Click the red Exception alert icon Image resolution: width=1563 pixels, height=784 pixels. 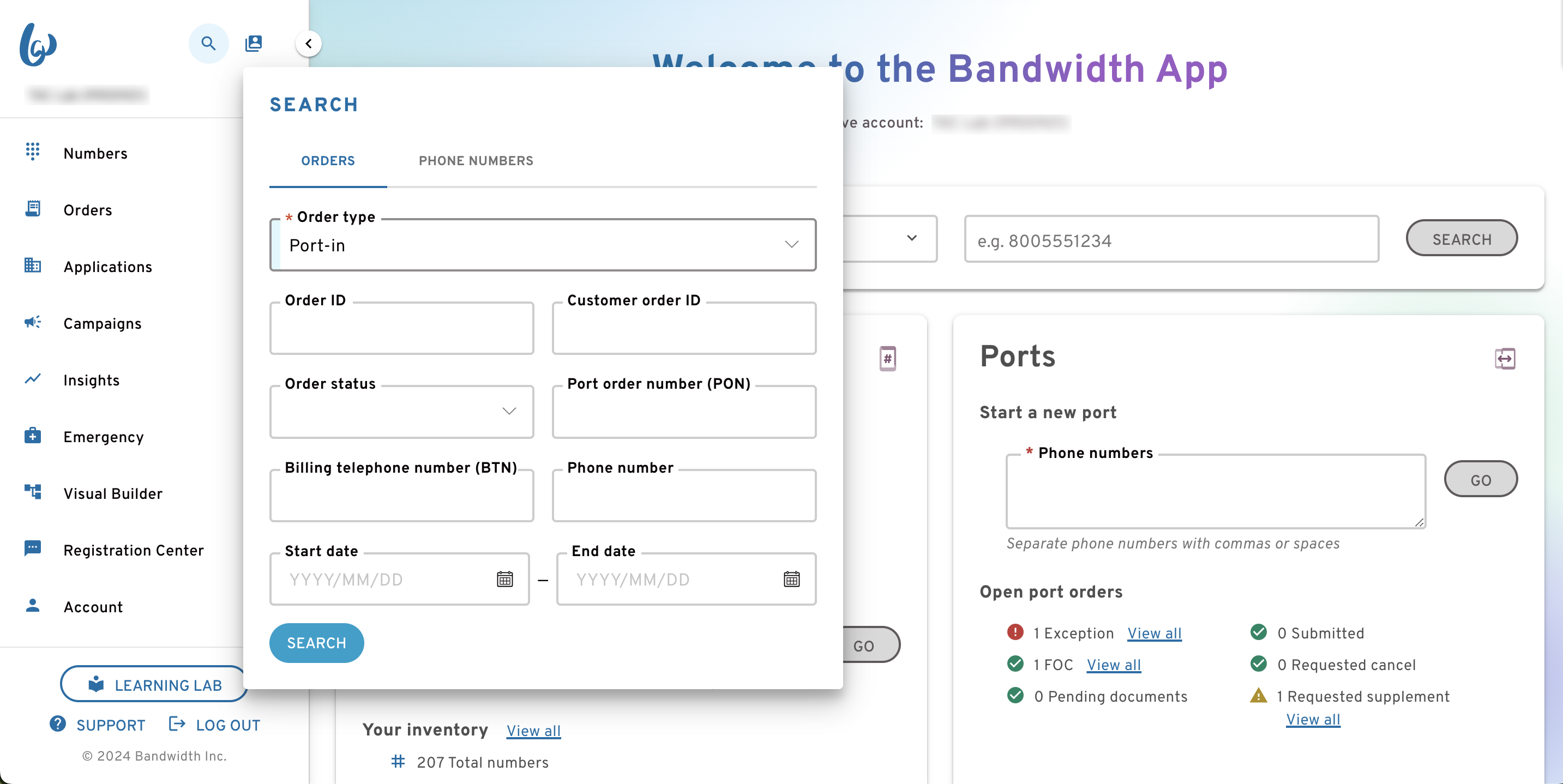click(1015, 632)
